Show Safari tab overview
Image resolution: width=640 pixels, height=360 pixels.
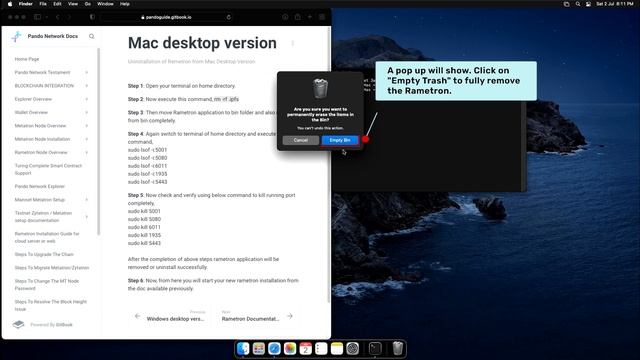pos(322,17)
